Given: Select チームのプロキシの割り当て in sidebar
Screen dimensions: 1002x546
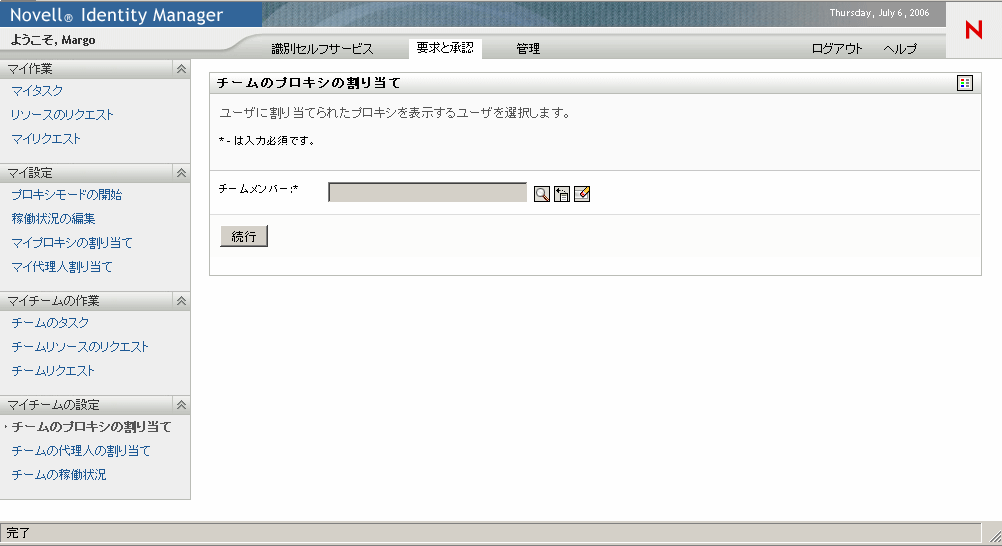Looking at the screenshot, I should point(91,427).
